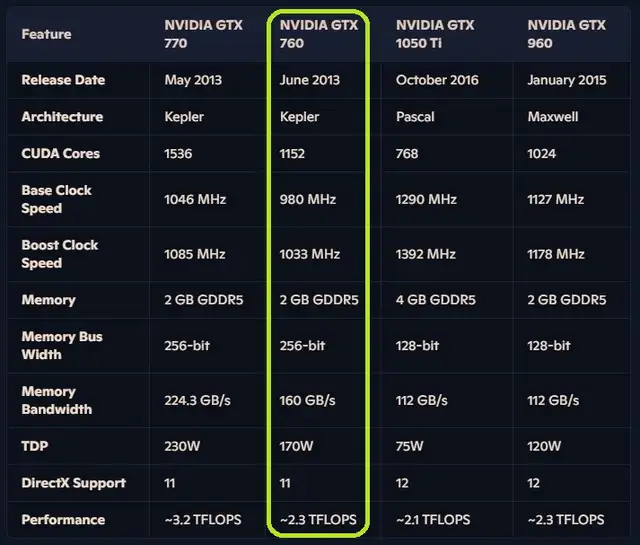Select the Base Clock Speed label
Screen dimensions: 640x545
(x=56, y=199)
